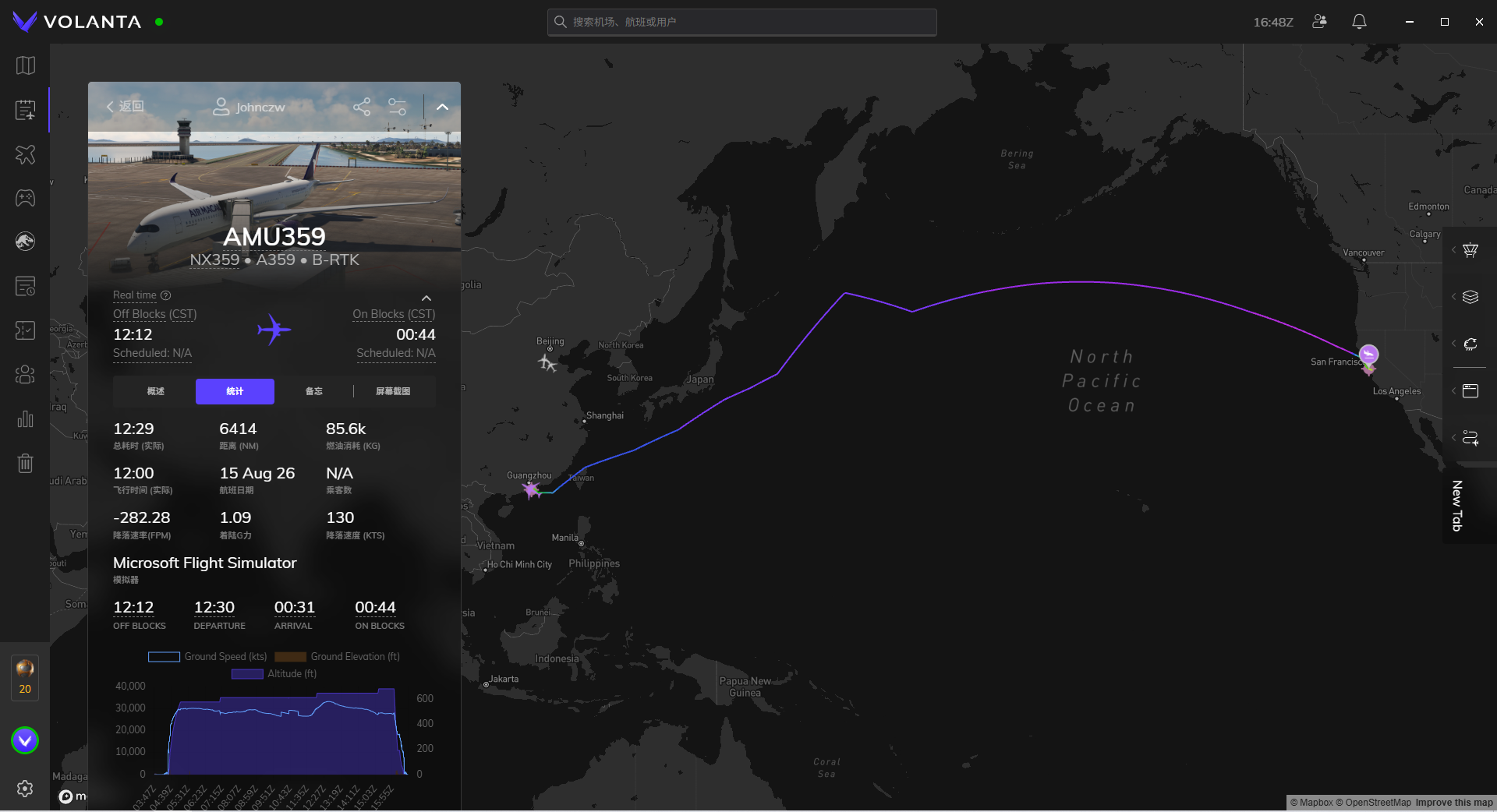Image resolution: width=1497 pixels, height=812 pixels.
Task: Open the weather cloud icon
Action: click(x=1470, y=344)
